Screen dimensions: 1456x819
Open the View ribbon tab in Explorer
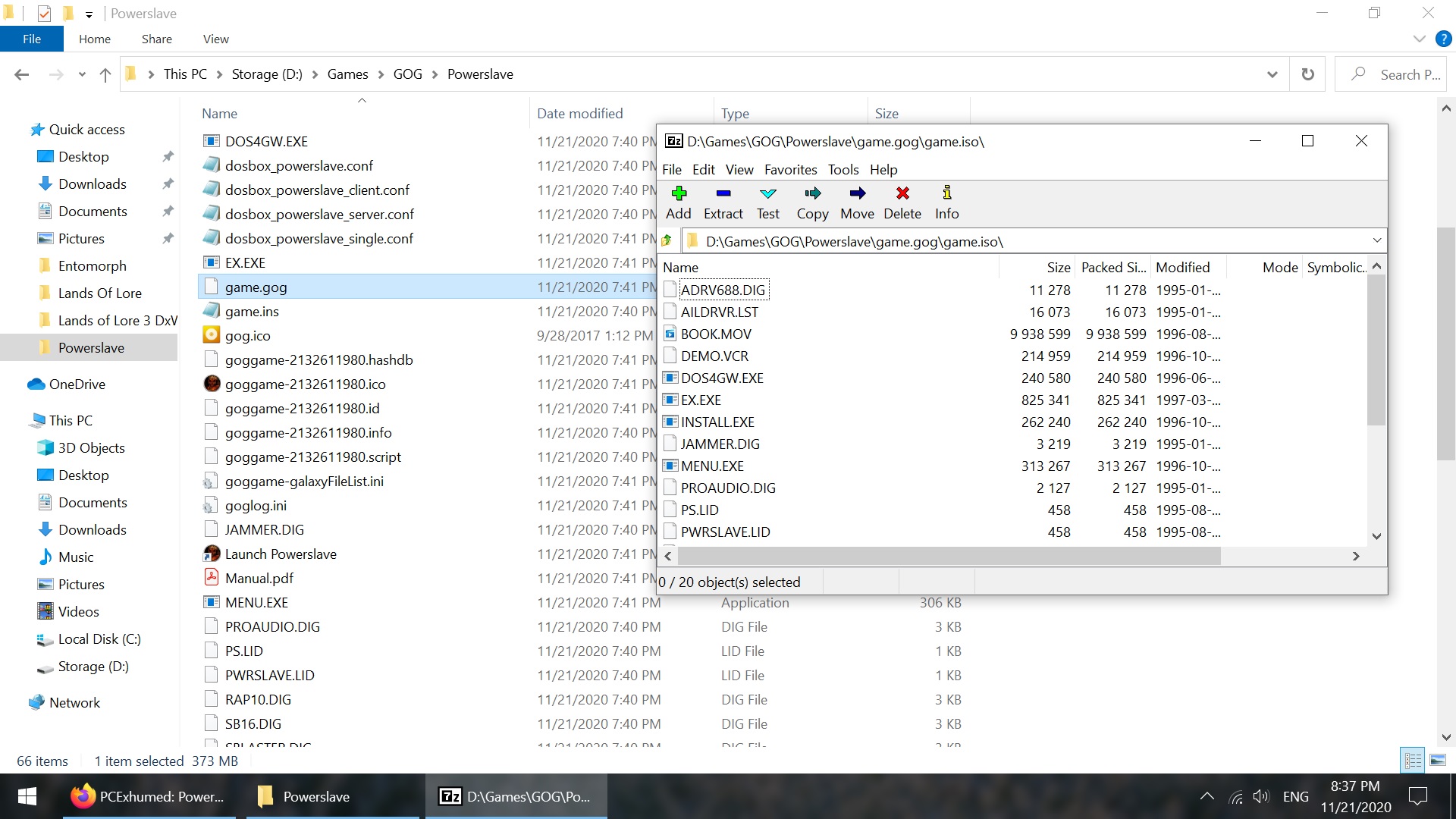[216, 39]
